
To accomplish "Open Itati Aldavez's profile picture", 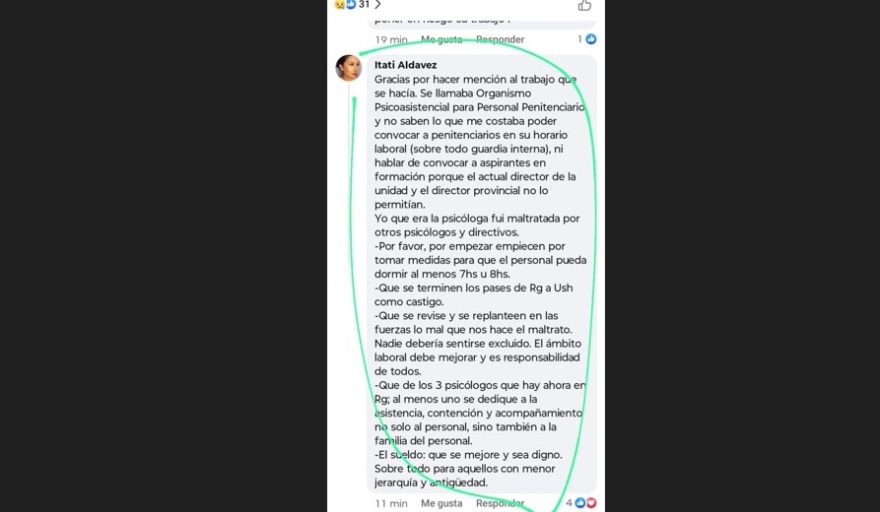I will (x=349, y=68).
